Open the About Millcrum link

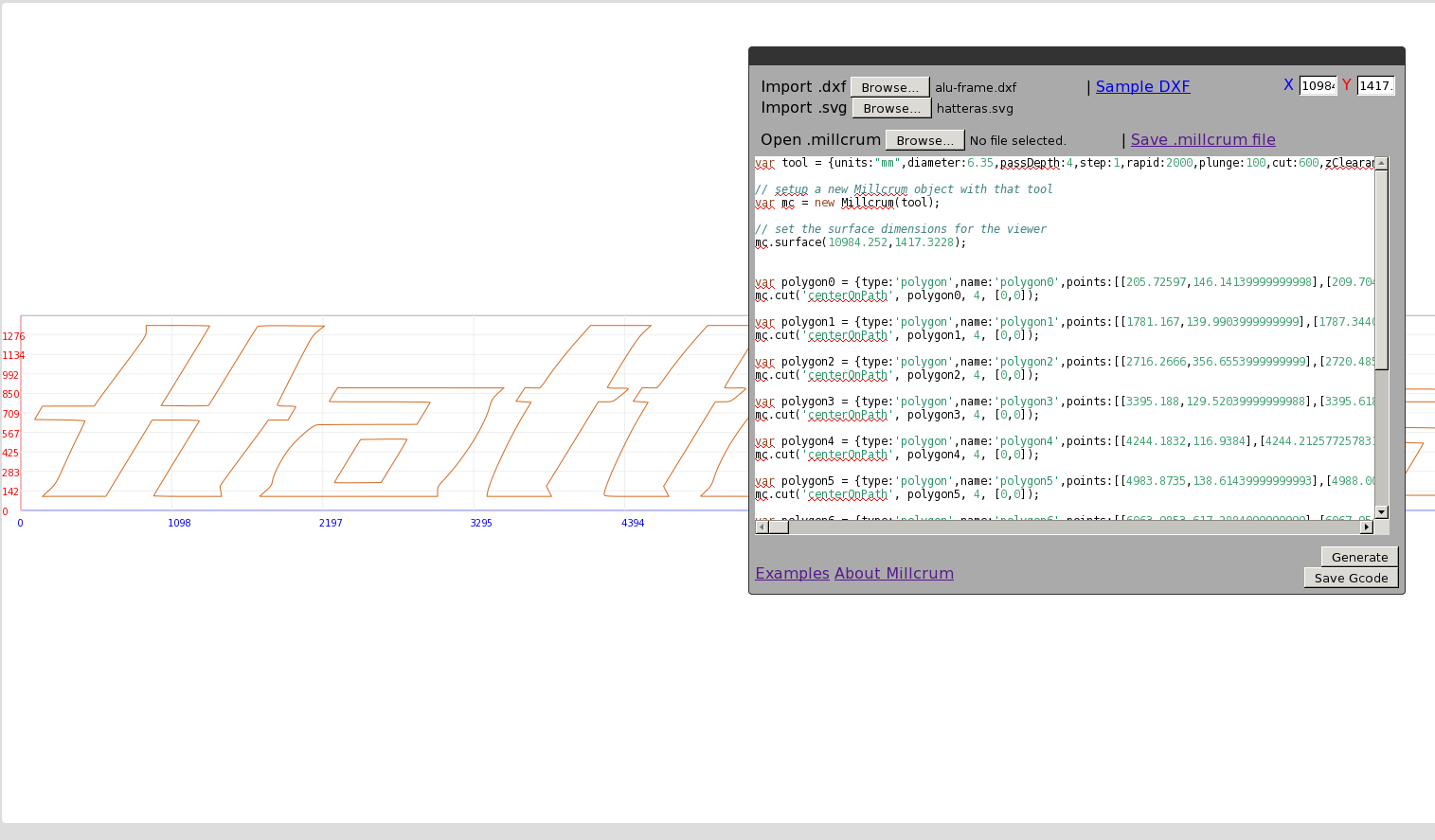893,573
